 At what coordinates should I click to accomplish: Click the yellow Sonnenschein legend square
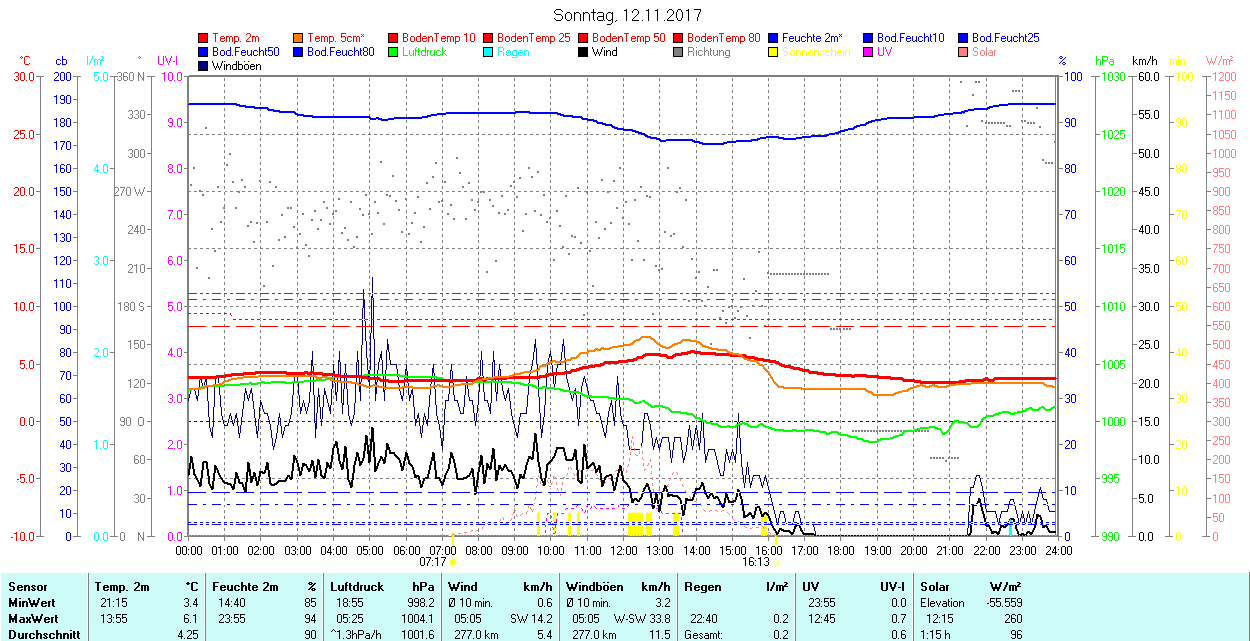pyautogui.click(x=774, y=52)
